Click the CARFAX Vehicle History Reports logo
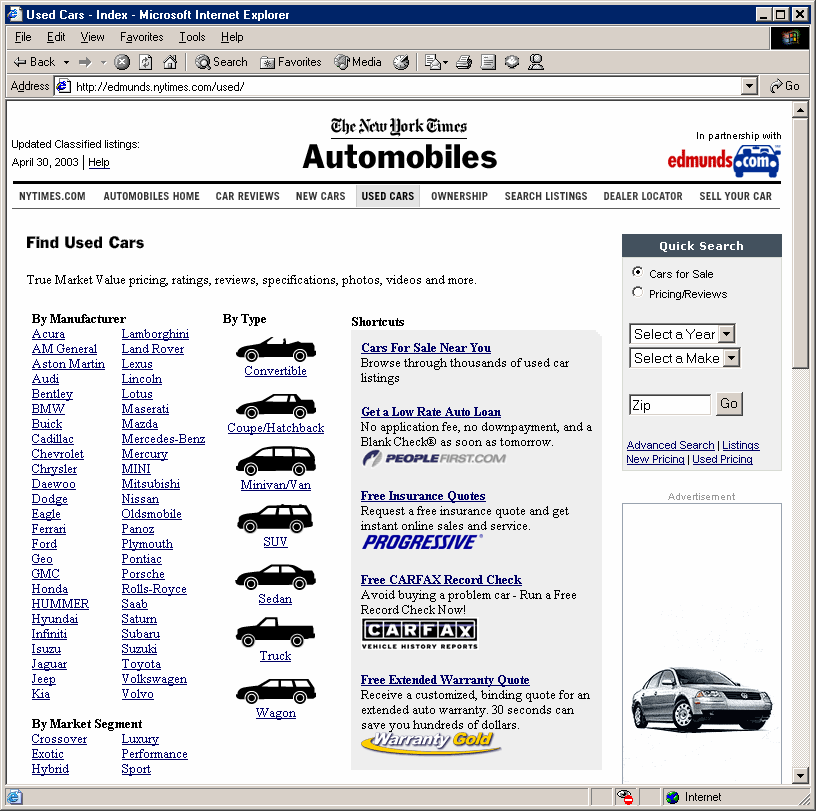 (x=419, y=634)
